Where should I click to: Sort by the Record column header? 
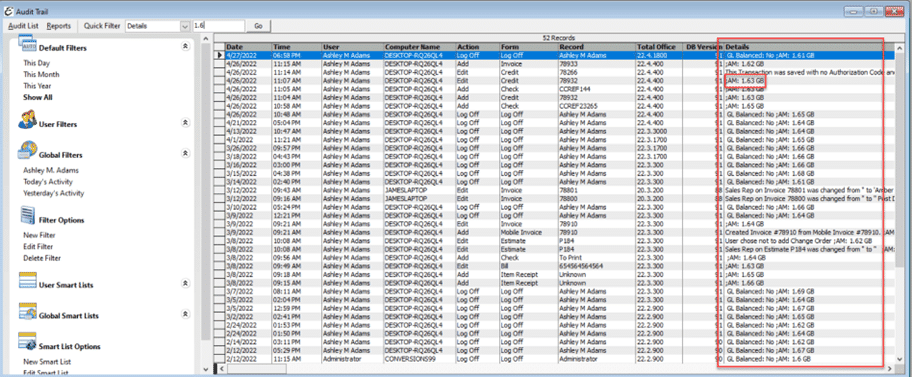pos(596,47)
